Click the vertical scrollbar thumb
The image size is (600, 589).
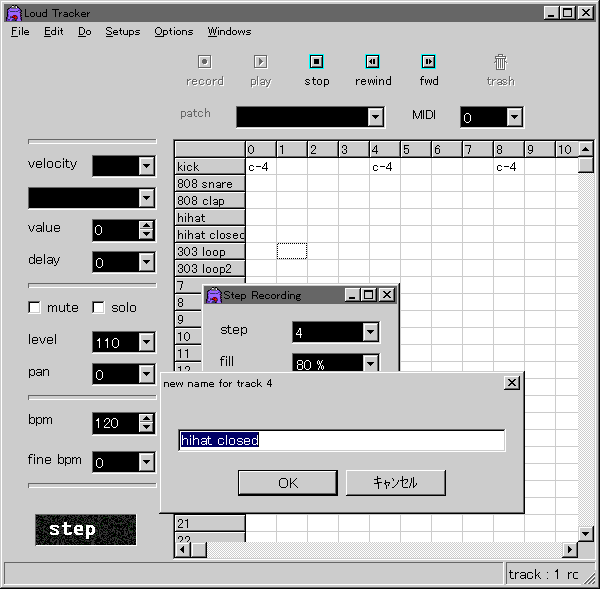click(x=586, y=165)
